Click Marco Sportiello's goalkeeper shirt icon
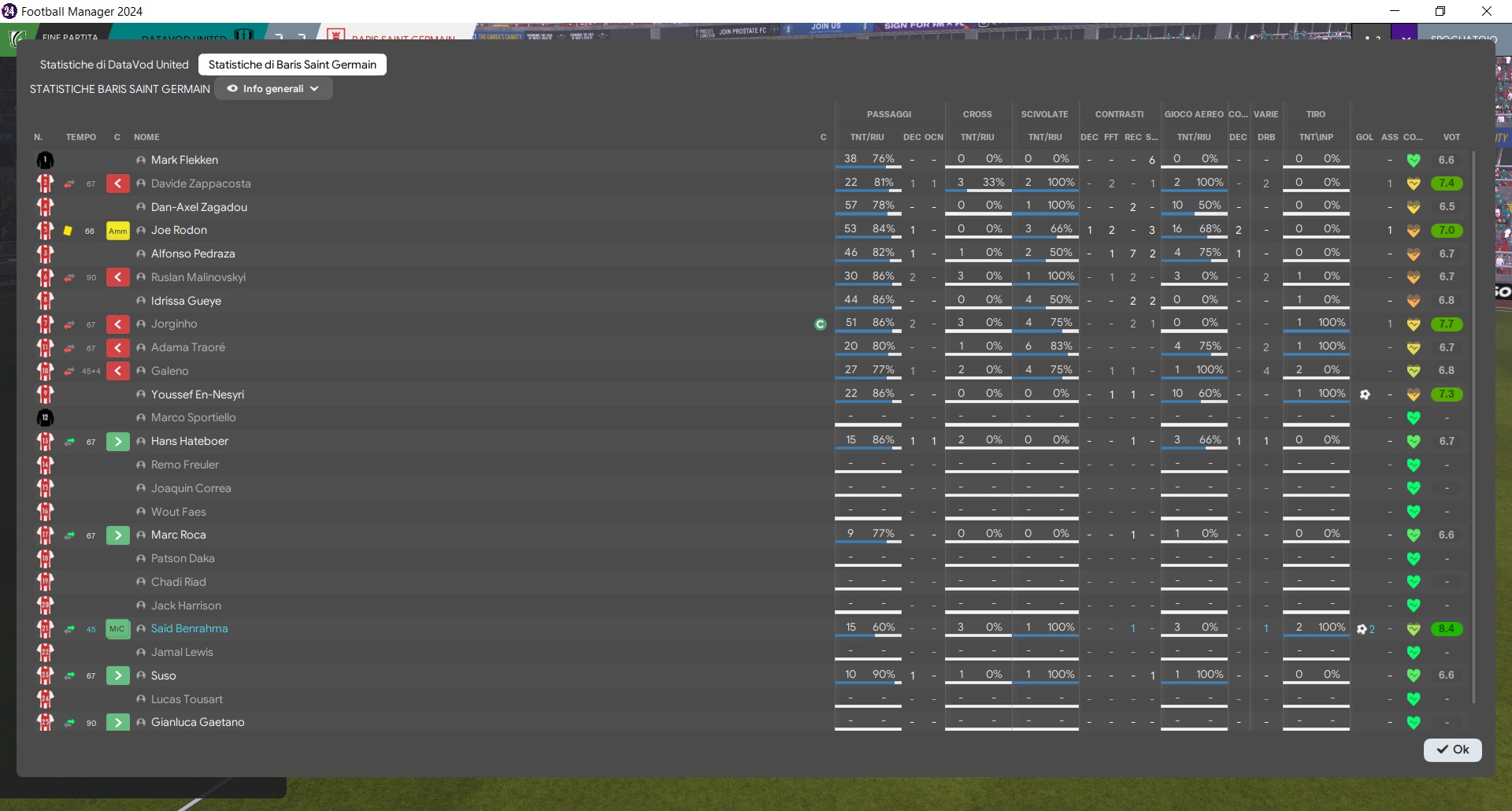 pyautogui.click(x=45, y=418)
